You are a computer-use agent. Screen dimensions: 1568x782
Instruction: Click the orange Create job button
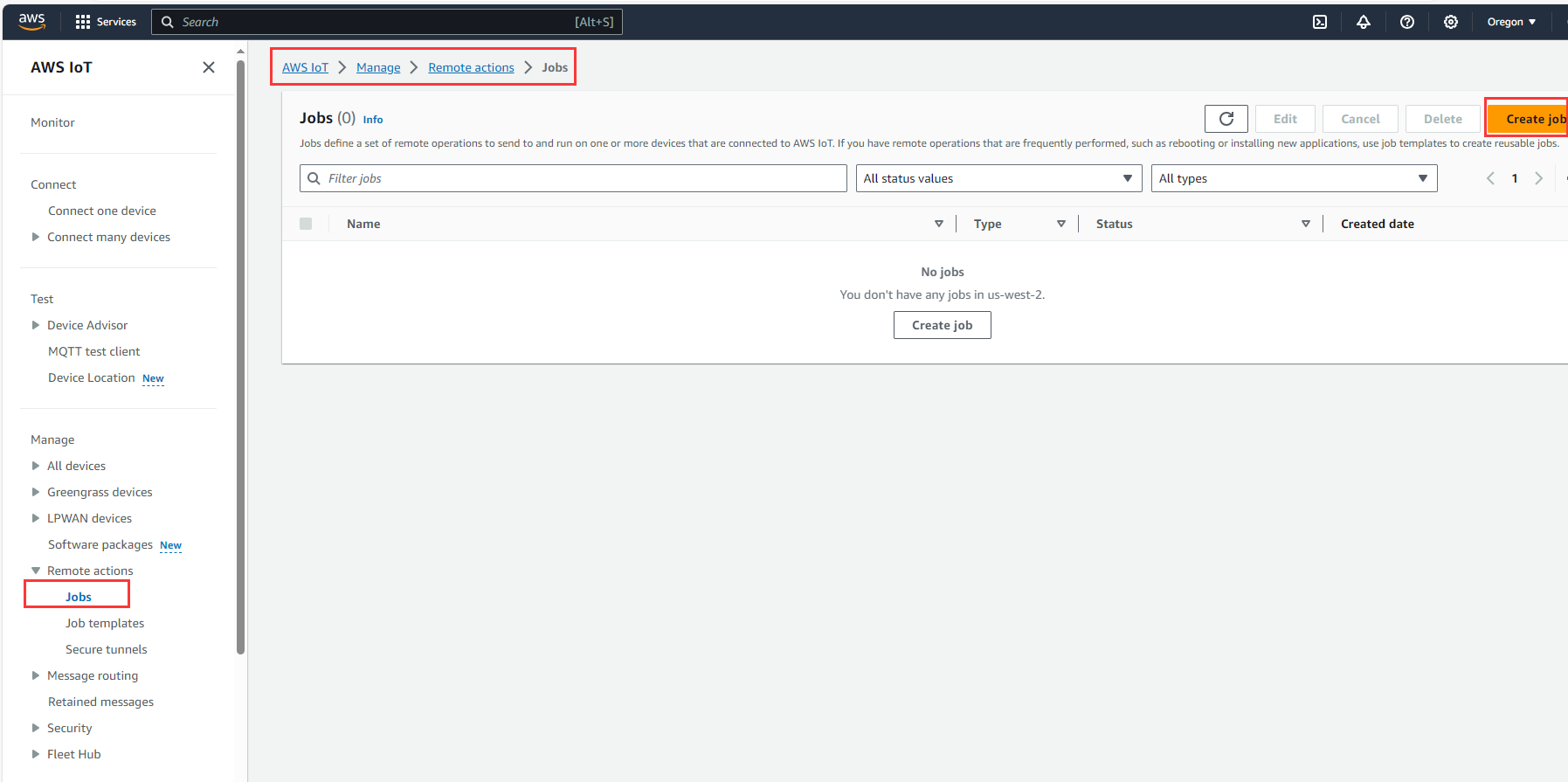1528,119
